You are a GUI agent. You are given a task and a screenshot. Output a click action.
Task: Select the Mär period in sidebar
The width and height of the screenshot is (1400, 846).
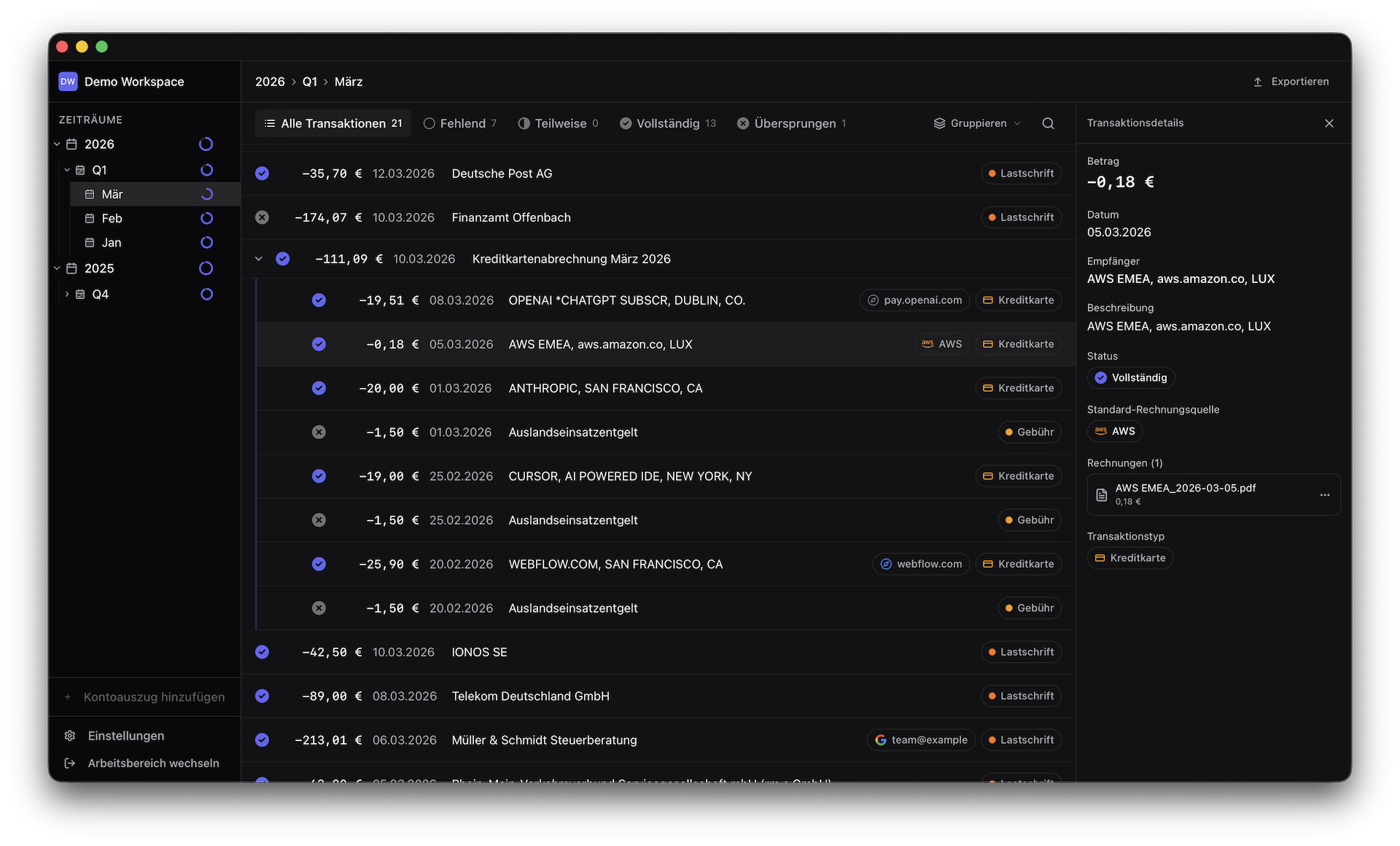coord(155,194)
